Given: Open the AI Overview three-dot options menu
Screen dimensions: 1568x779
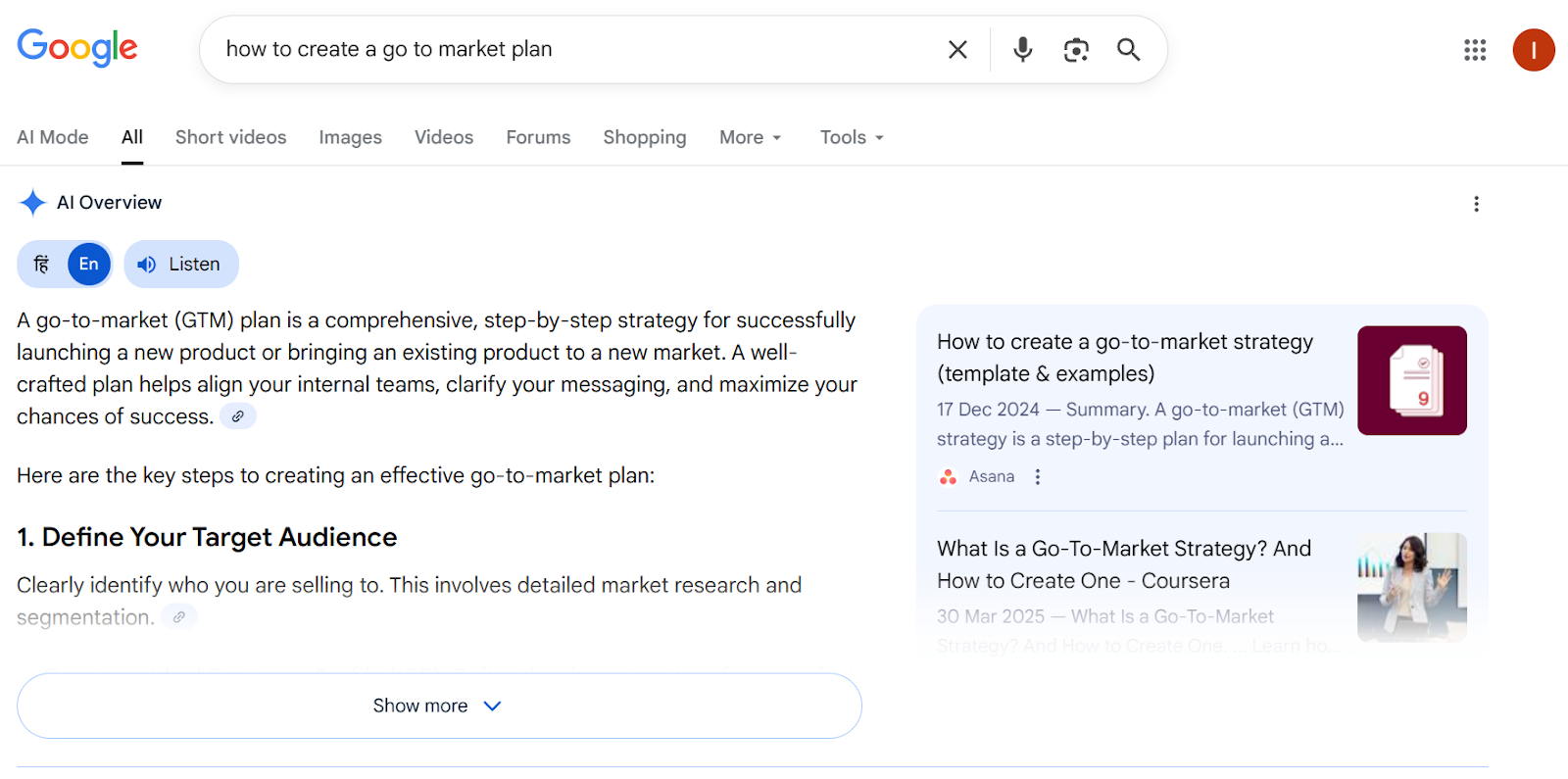Looking at the screenshot, I should tap(1476, 204).
